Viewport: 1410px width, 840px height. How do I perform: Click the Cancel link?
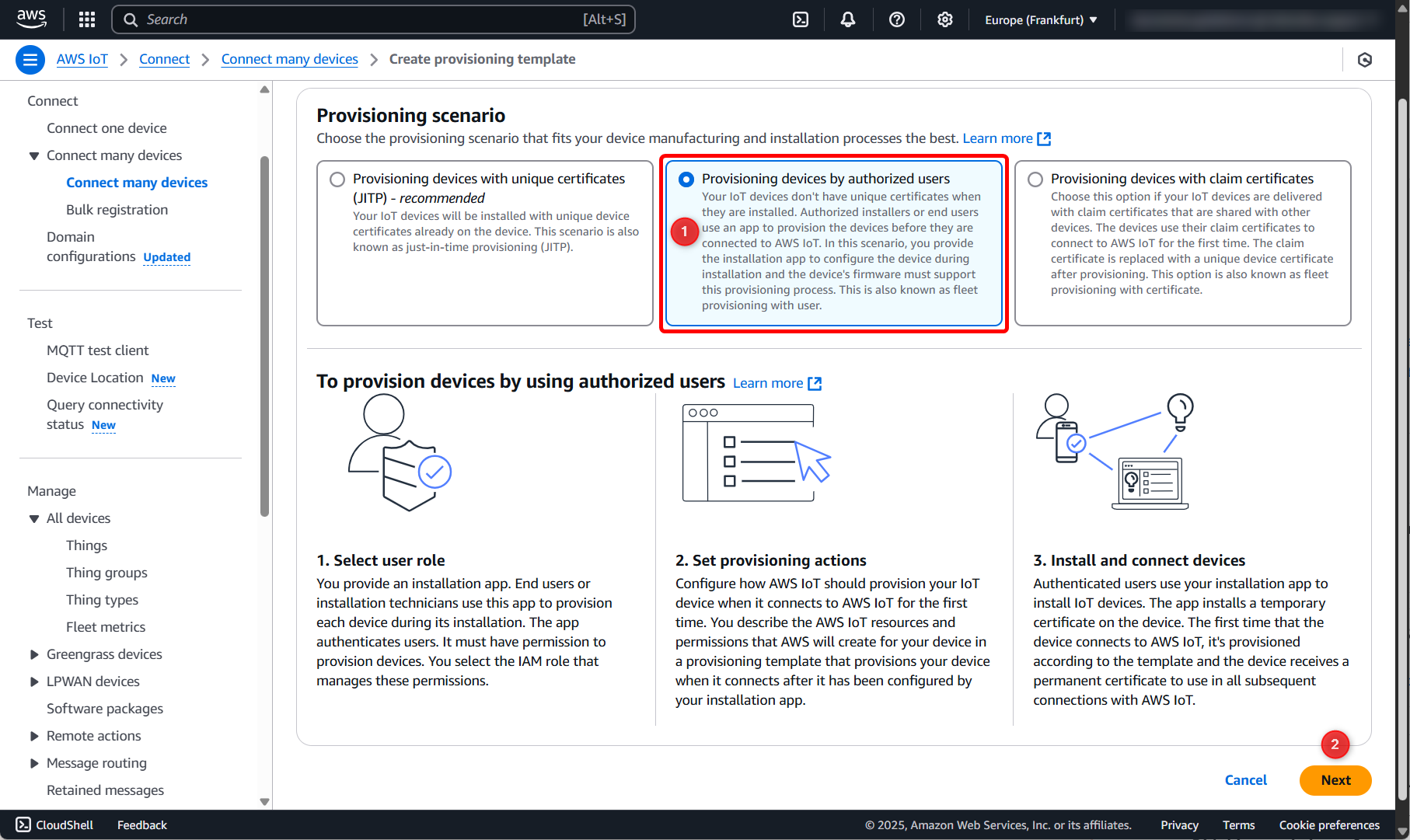(1245, 780)
